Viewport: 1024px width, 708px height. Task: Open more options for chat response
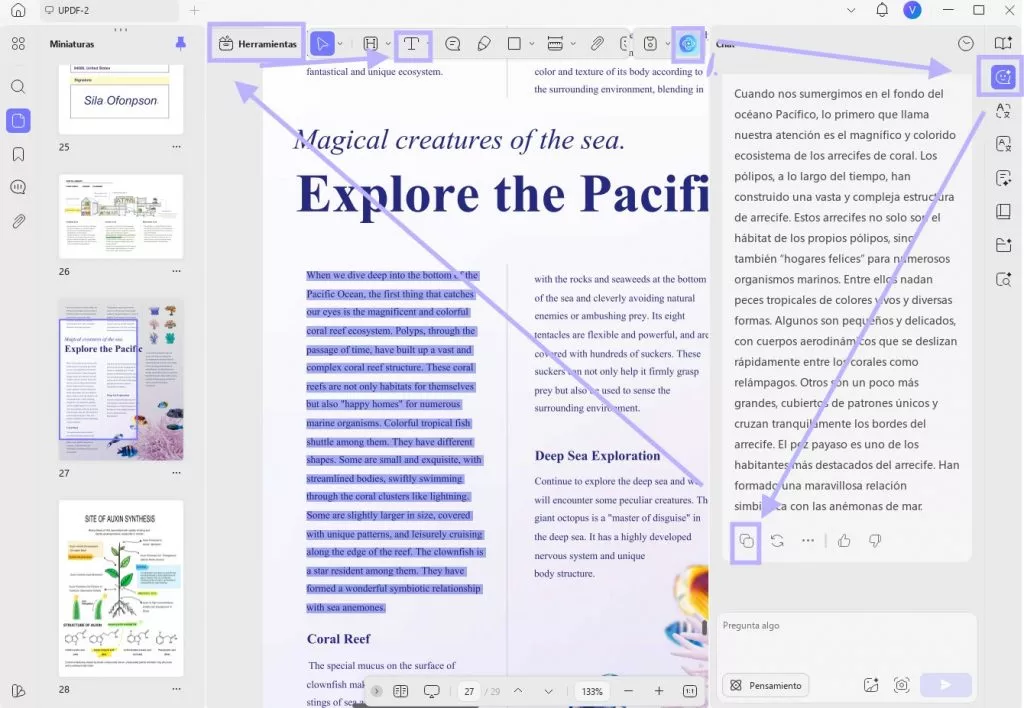pyautogui.click(x=808, y=541)
